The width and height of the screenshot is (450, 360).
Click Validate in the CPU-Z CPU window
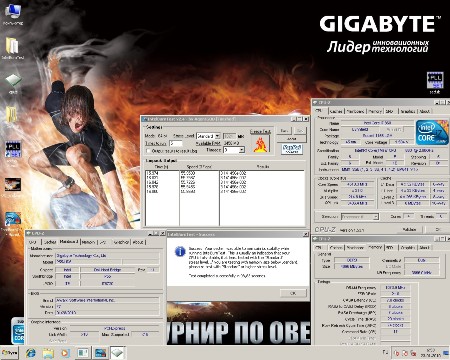pos(409,229)
